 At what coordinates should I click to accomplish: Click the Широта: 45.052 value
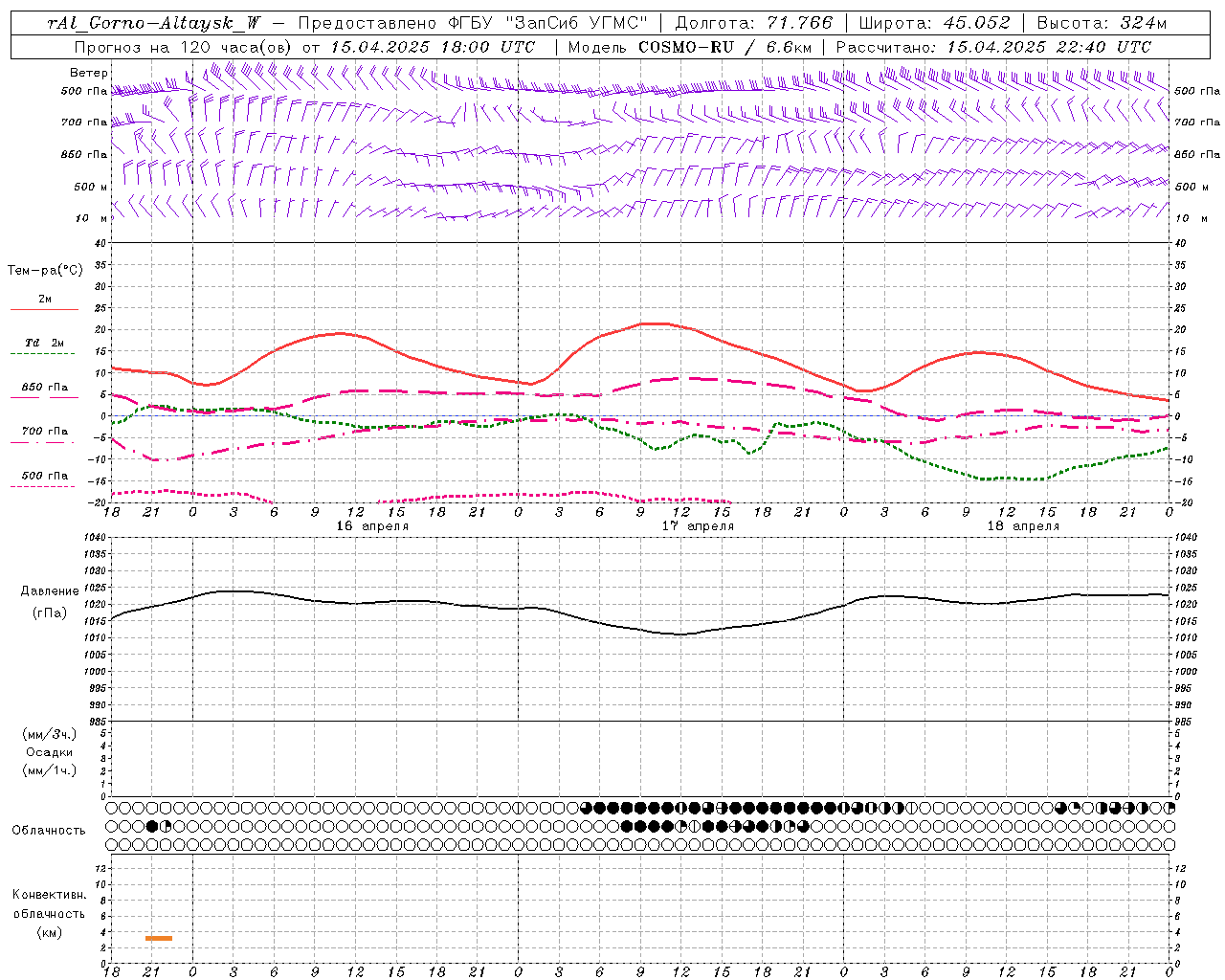[x=935, y=23]
